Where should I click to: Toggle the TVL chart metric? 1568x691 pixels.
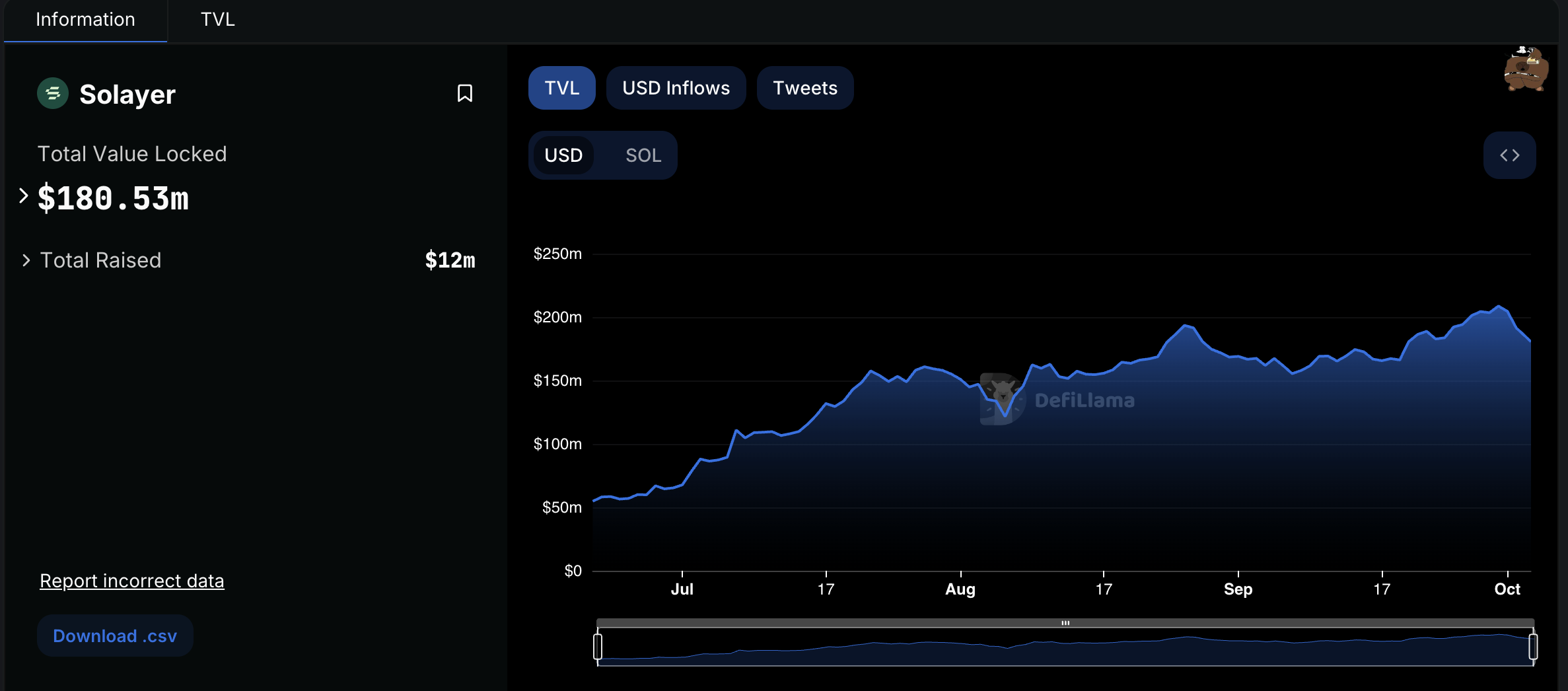(561, 88)
